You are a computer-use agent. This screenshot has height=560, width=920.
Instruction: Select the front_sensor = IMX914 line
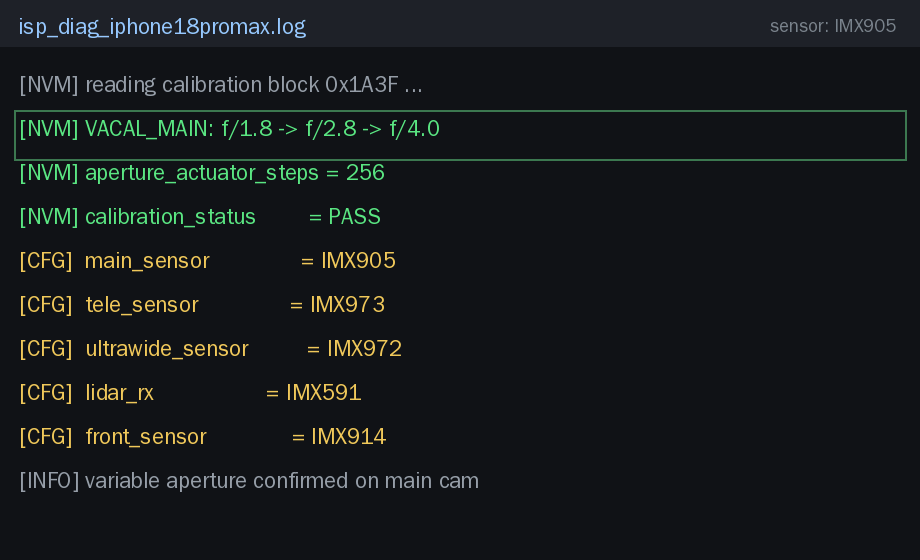tap(202, 437)
